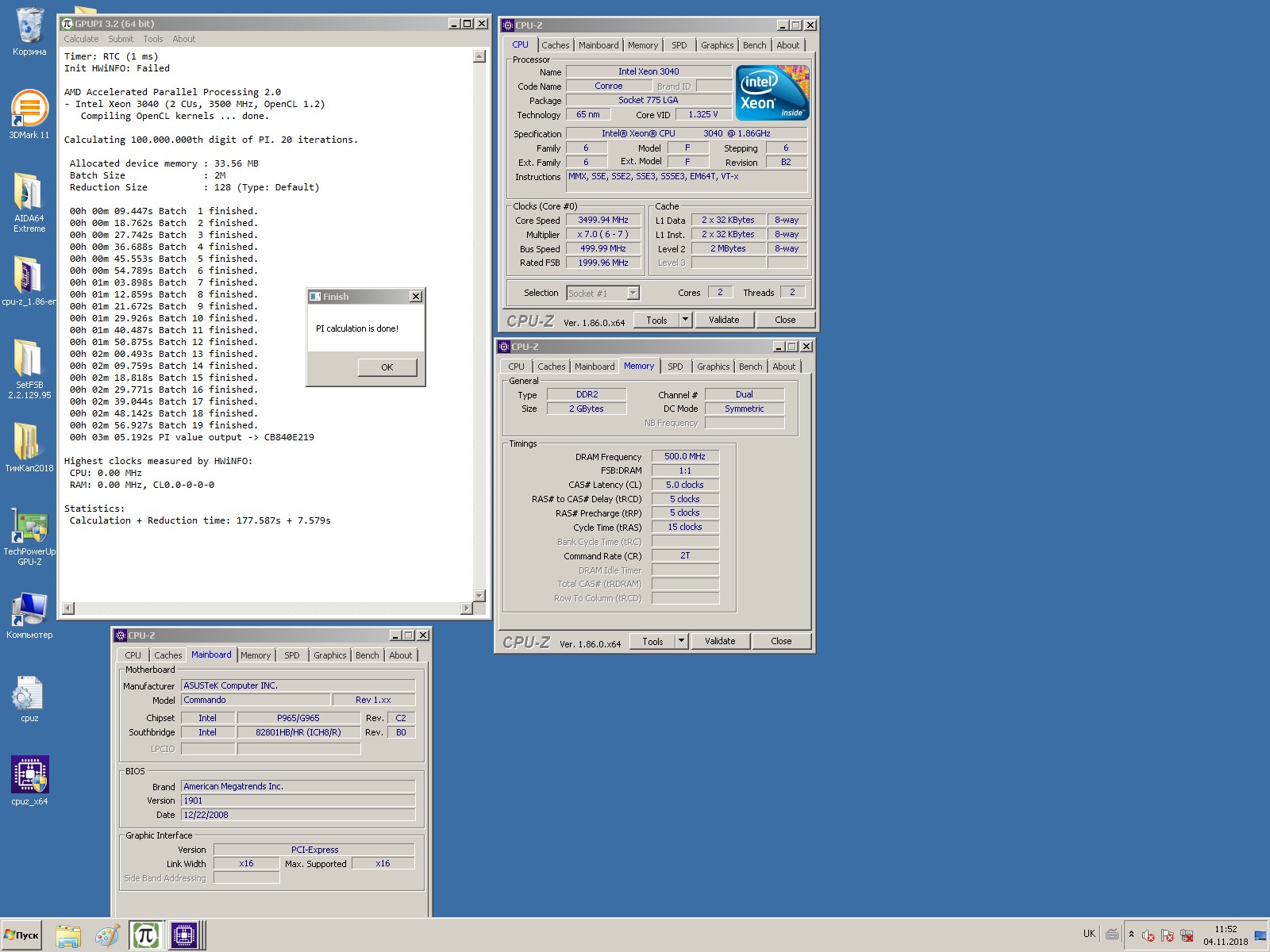Screen dimensions: 1270x952
Task: Click Tools button in Memory CPU-Z window
Action: pos(653,641)
